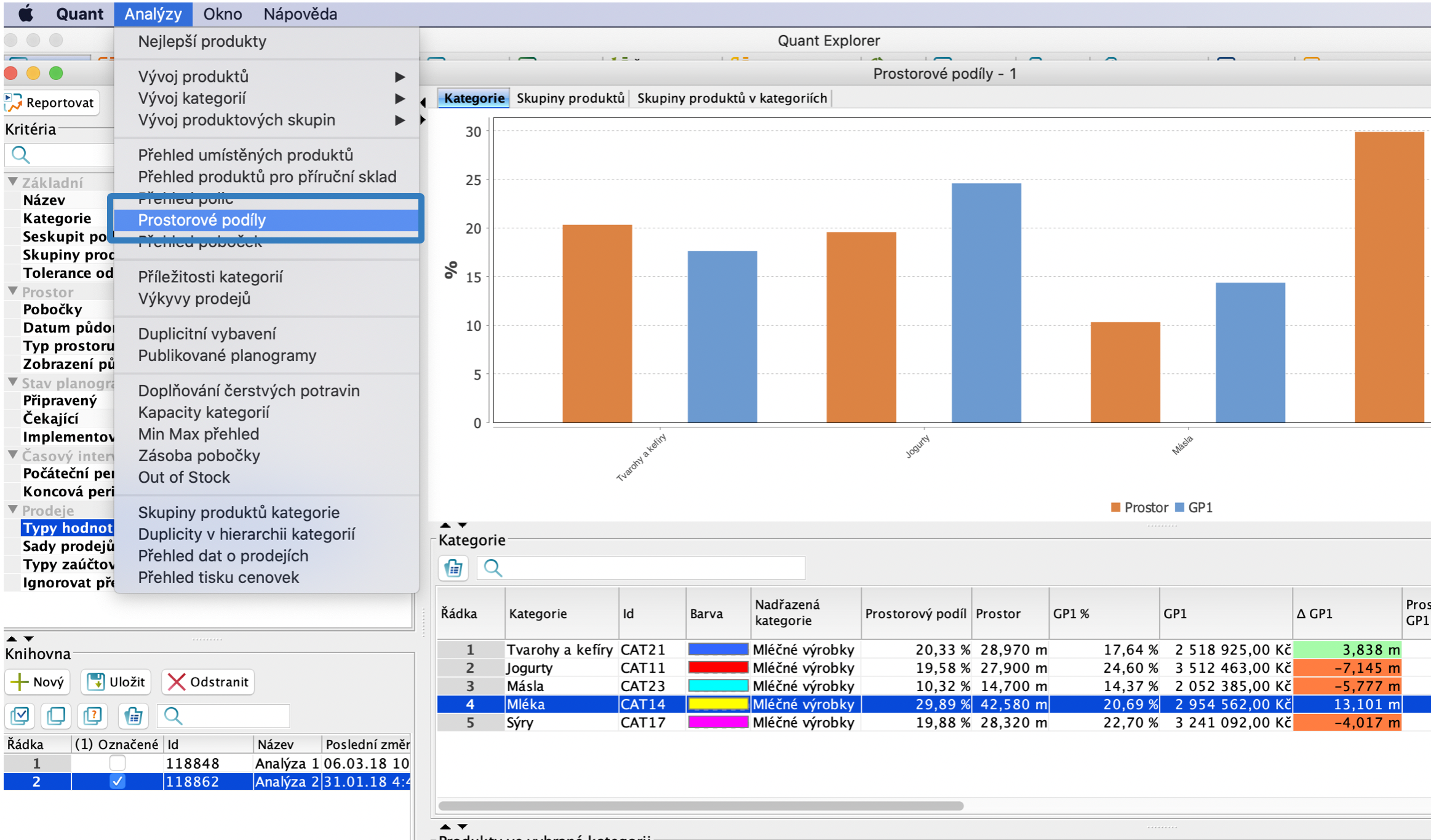Collapse the Stav planogramu criteria group
1431x840 pixels.
pyautogui.click(x=13, y=382)
